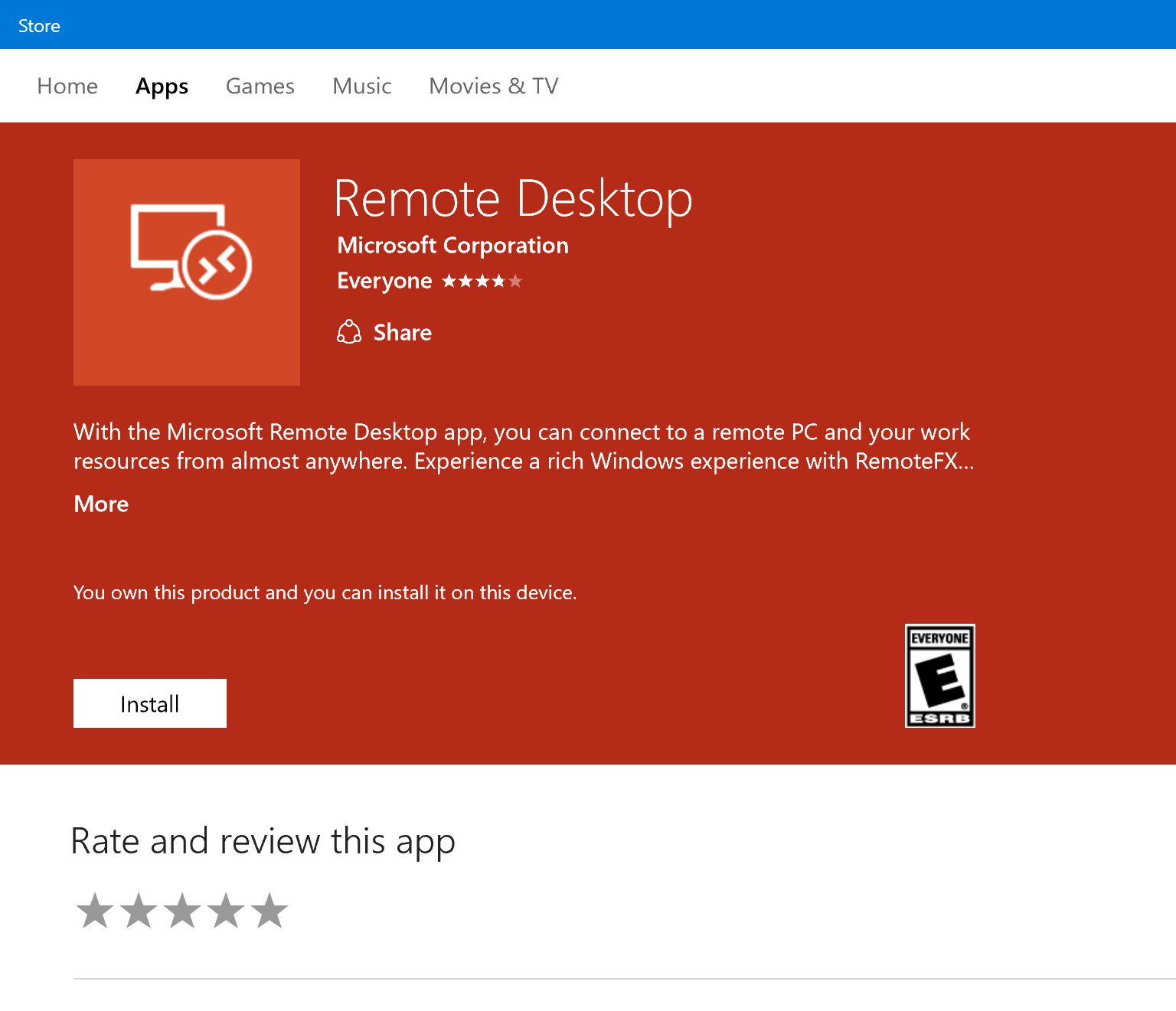Viewport: 1176px width, 1011px height.
Task: Open Microsoft Corporation publisher page
Action: pos(452,245)
